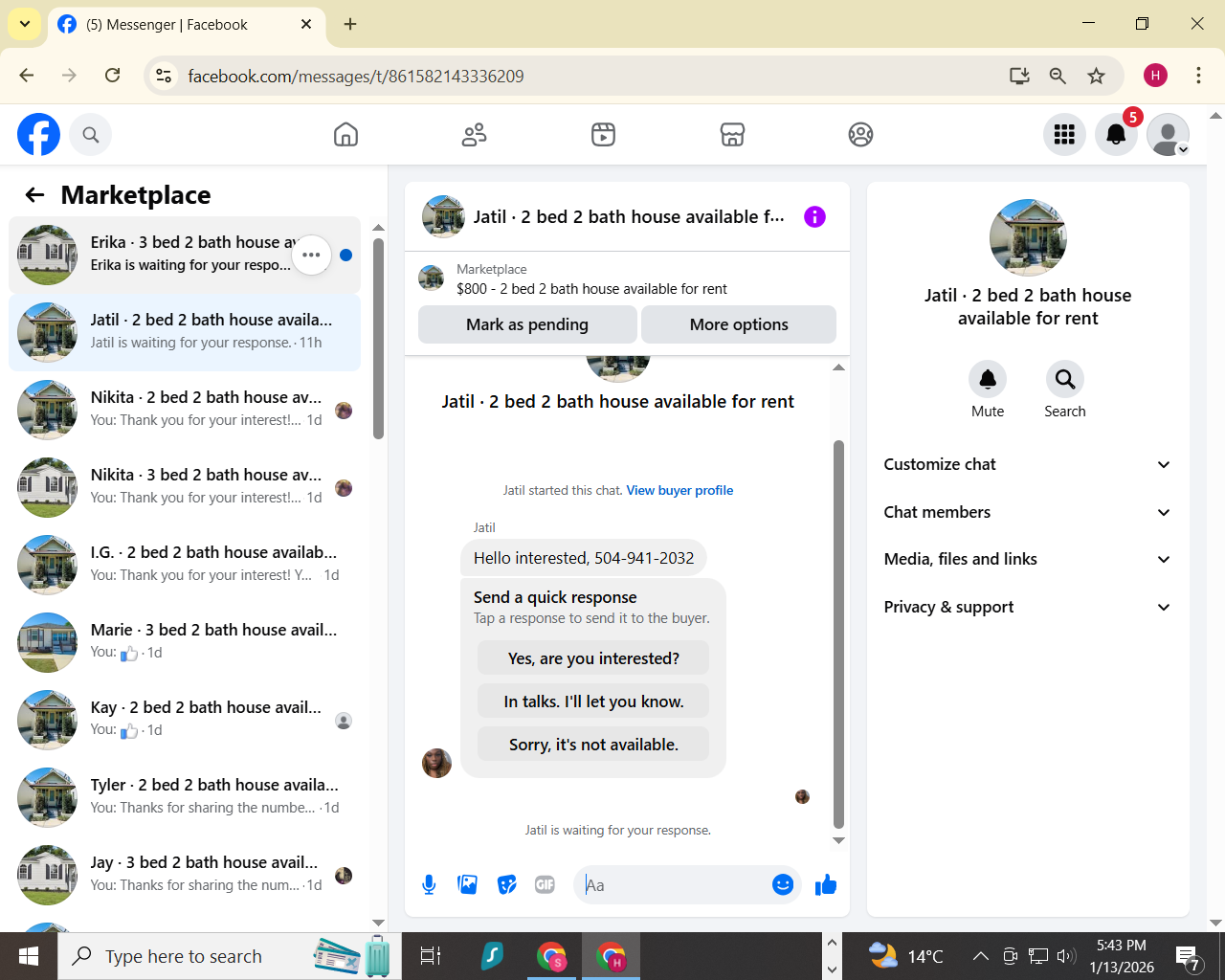
Task: Open notifications bell with 5 badge
Action: pyautogui.click(x=1116, y=135)
